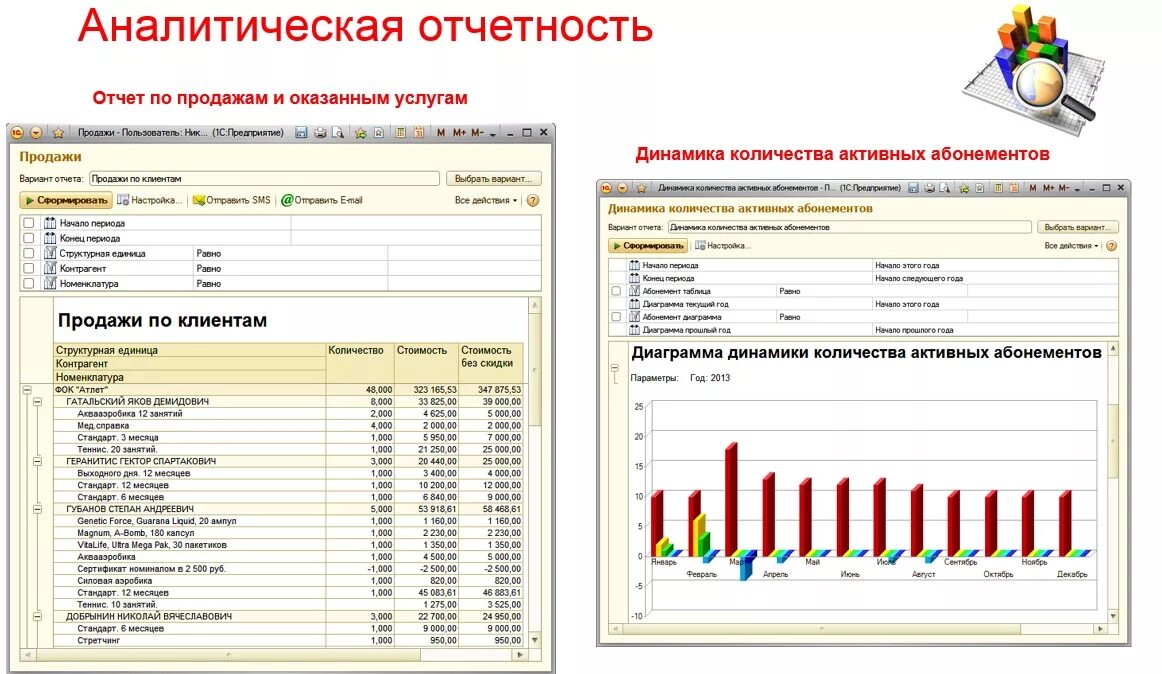Open print preview in Продажи title bar

coord(338,133)
